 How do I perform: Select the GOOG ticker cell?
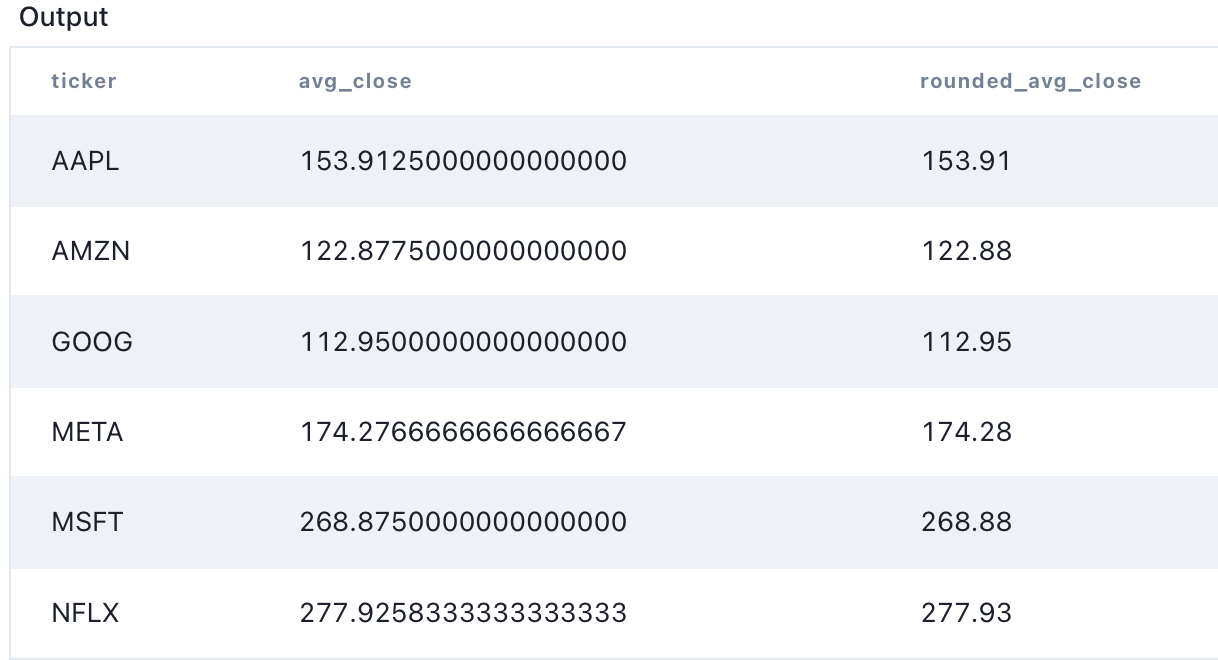coord(92,342)
